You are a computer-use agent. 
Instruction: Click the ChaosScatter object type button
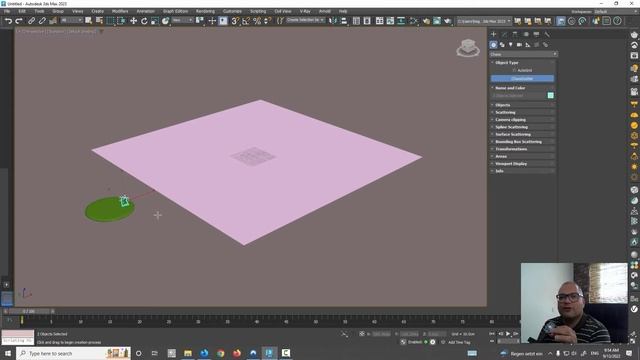pos(522,78)
